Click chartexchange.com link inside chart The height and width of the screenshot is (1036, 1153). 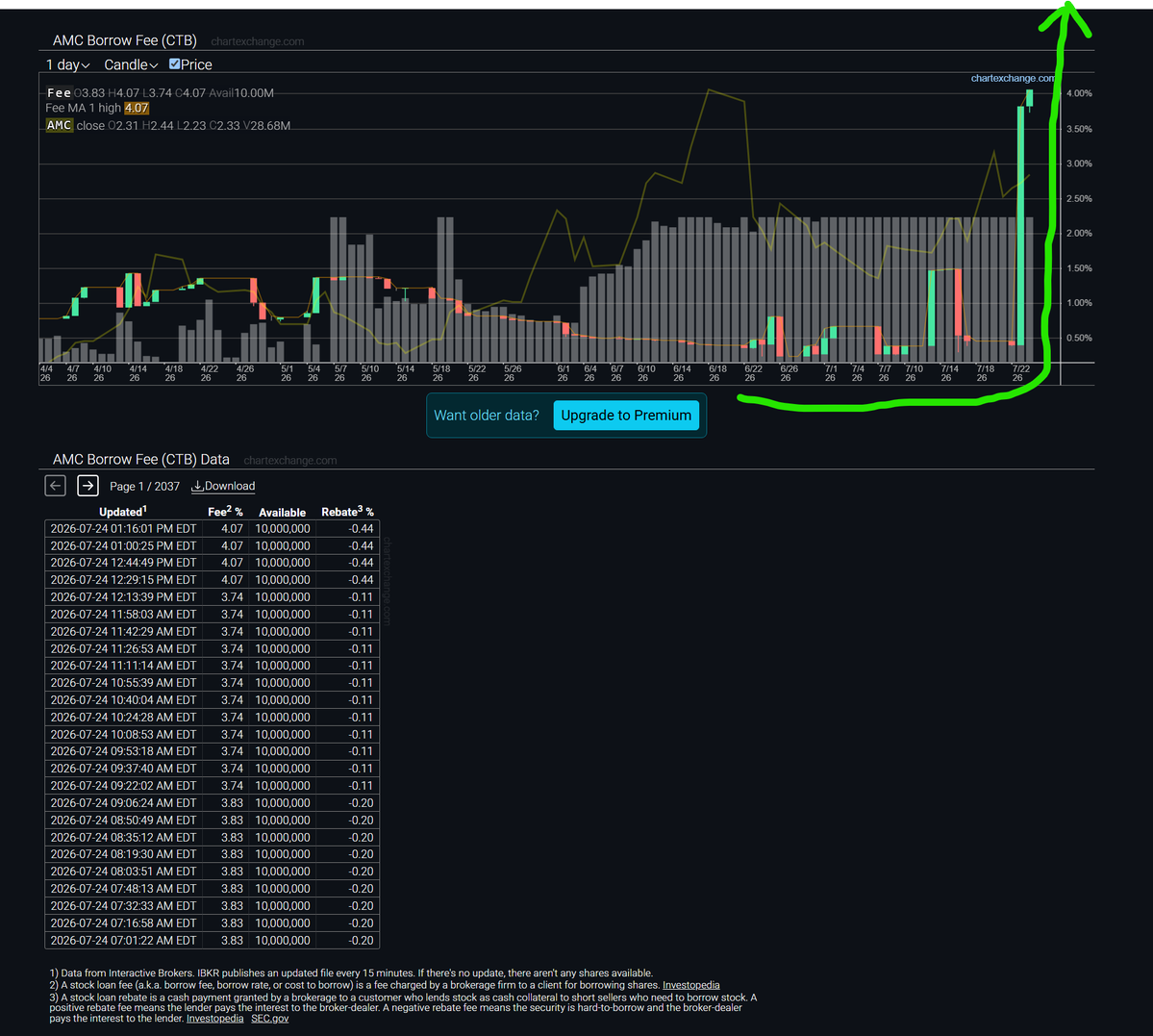pyautogui.click(x=1012, y=78)
